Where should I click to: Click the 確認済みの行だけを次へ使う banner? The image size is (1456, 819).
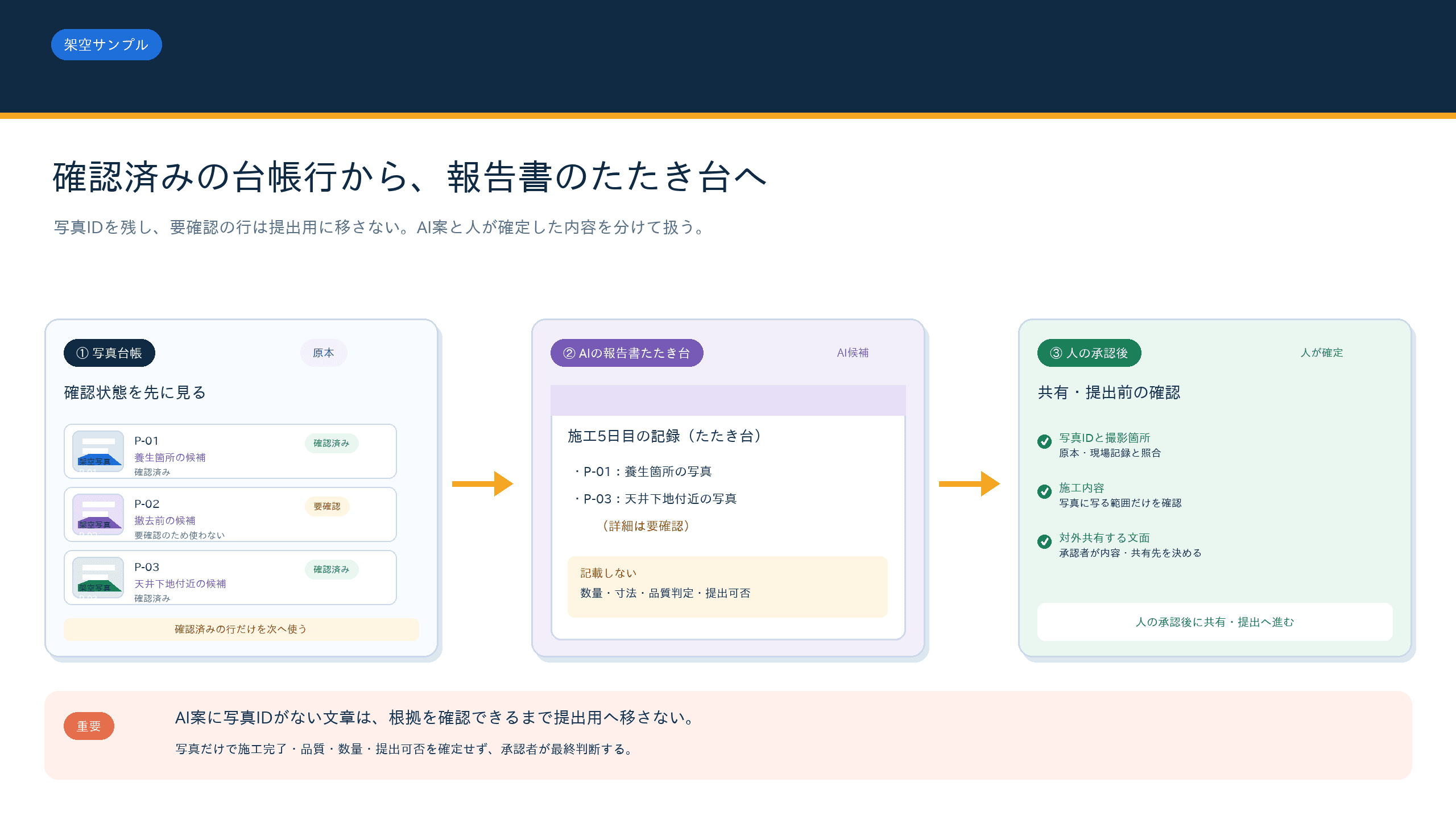click(241, 629)
